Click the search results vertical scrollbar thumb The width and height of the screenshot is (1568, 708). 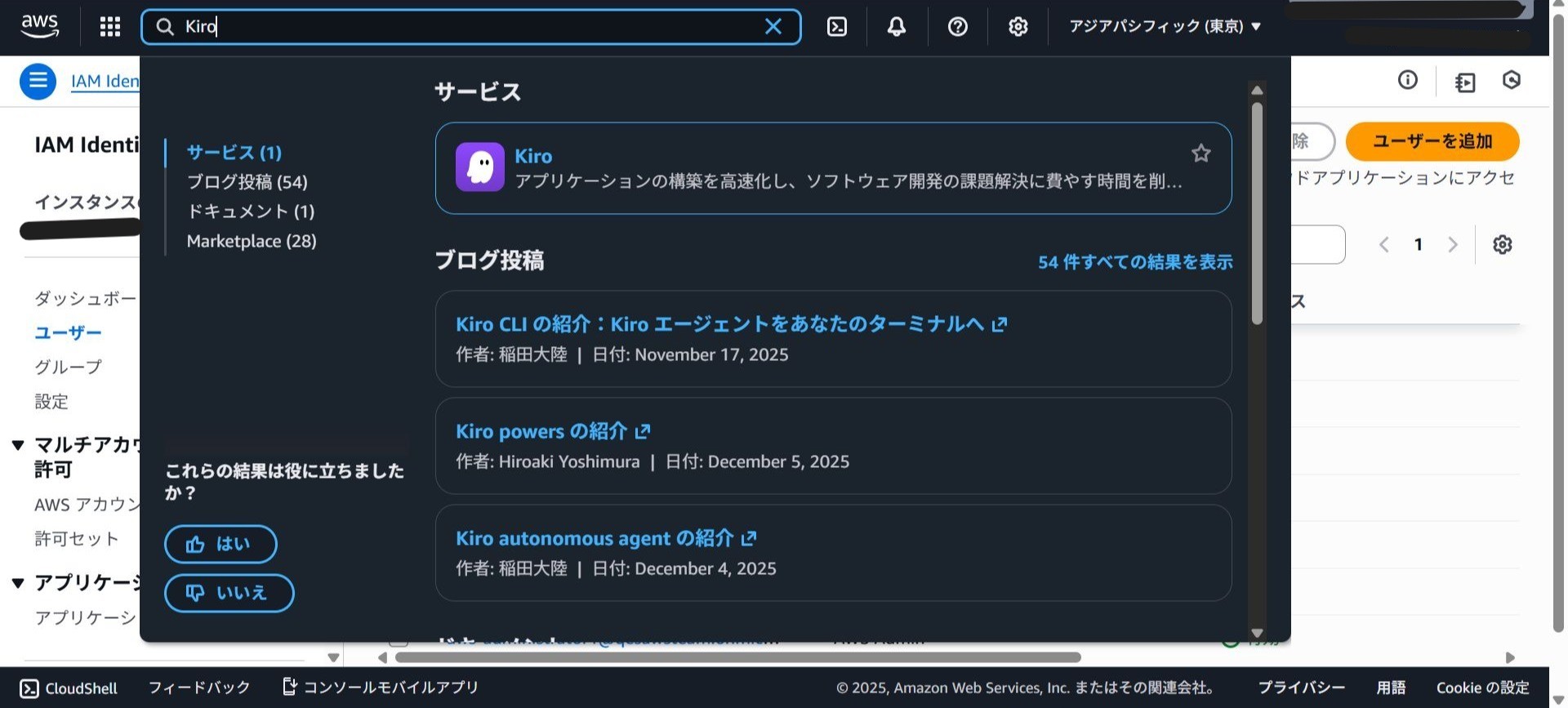[x=1257, y=212]
